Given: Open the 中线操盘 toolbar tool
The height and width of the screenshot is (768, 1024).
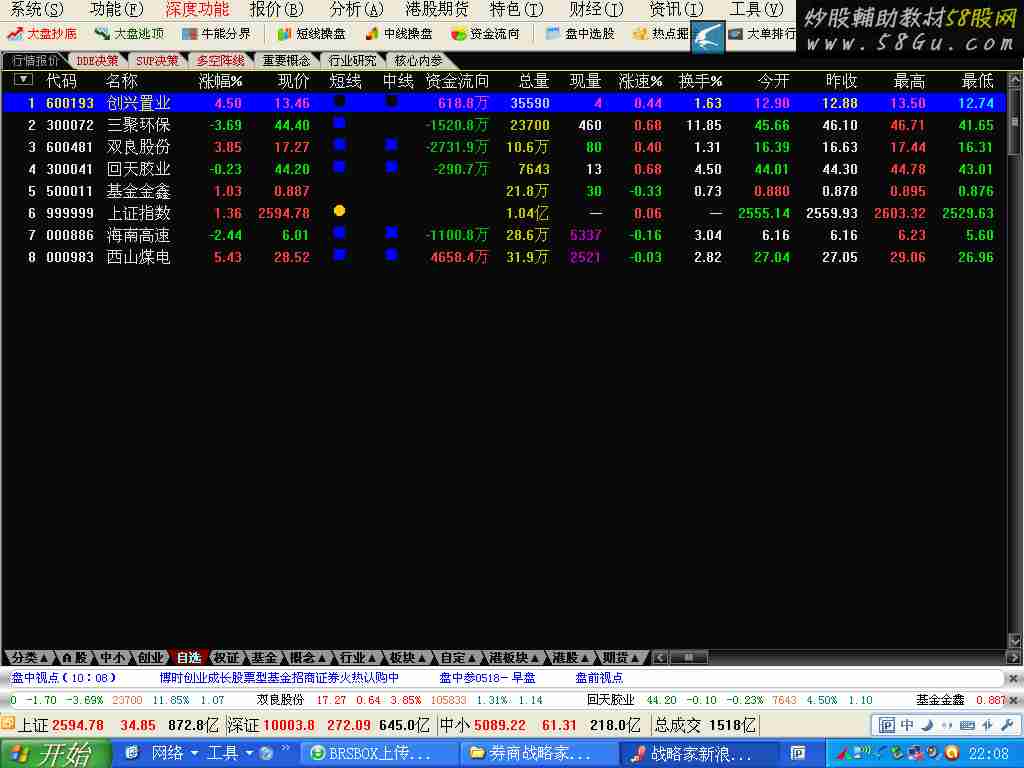Looking at the screenshot, I should [398, 33].
